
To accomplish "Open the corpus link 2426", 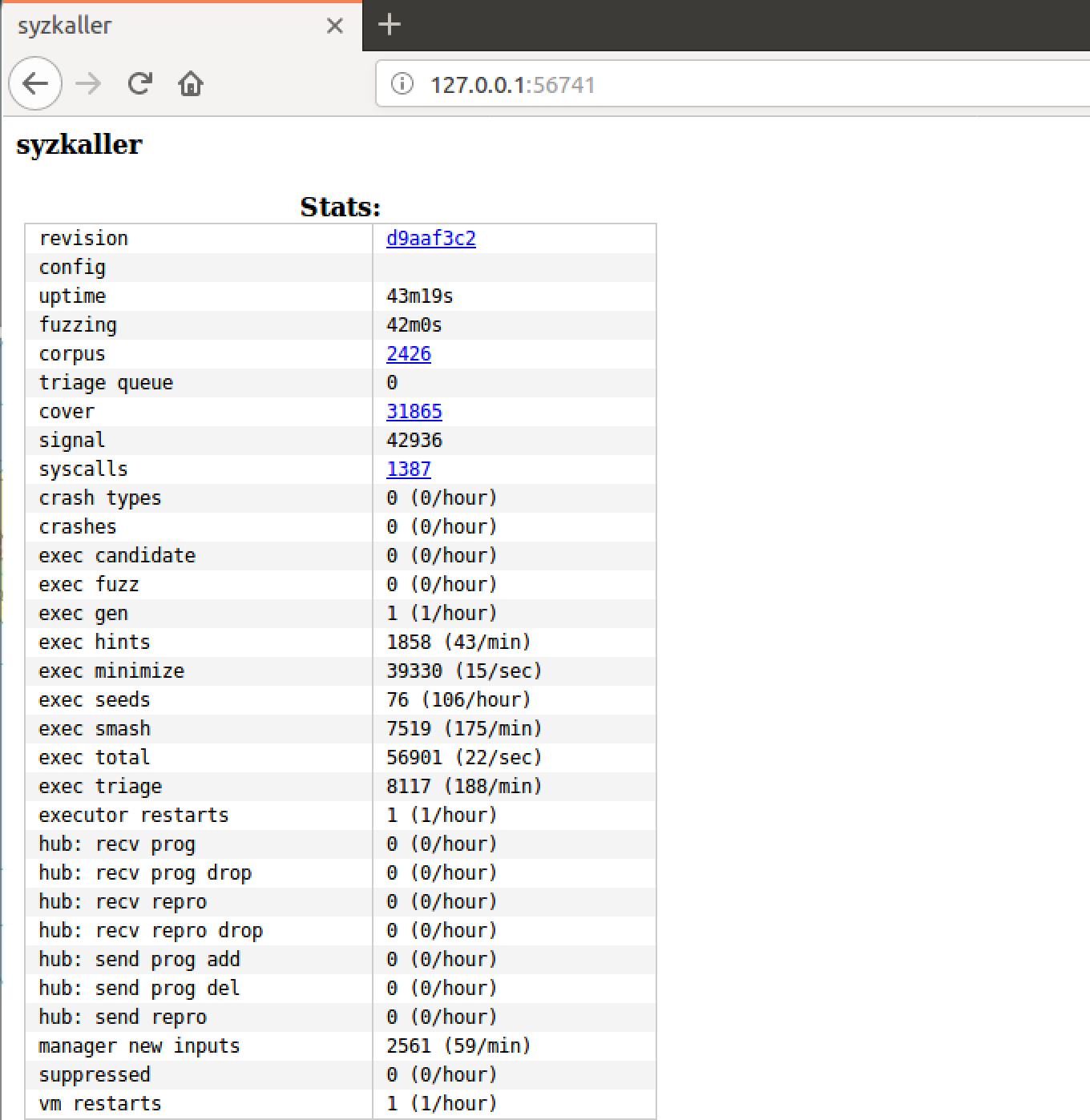I will click(408, 354).
